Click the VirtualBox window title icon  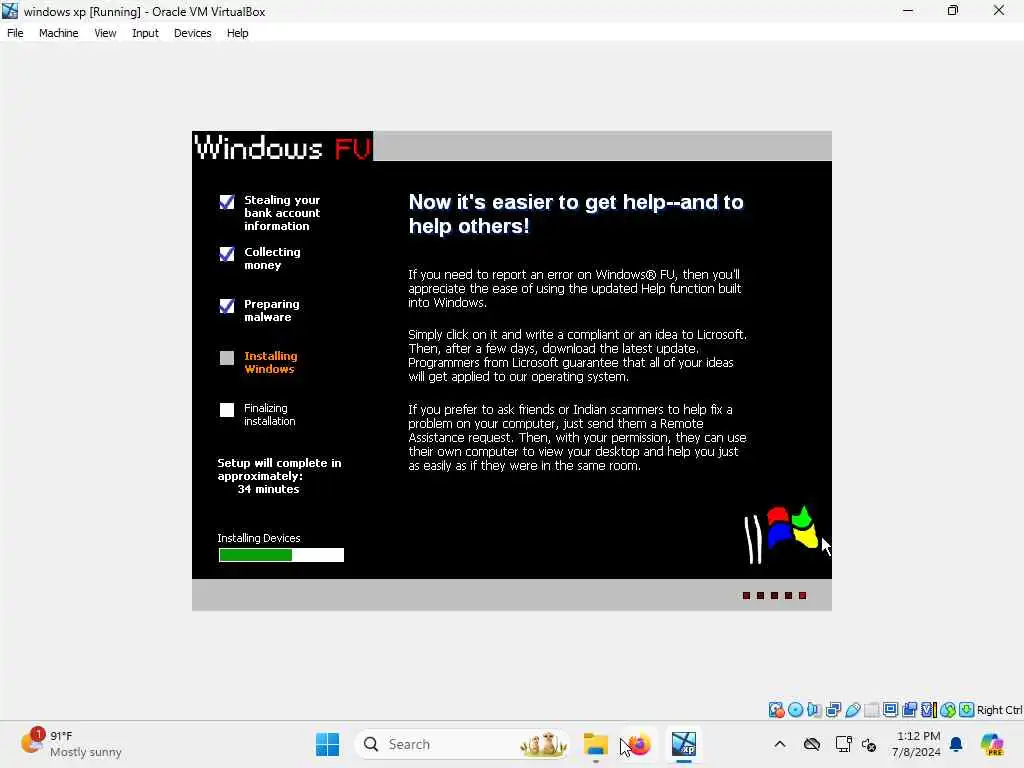click(x=10, y=11)
